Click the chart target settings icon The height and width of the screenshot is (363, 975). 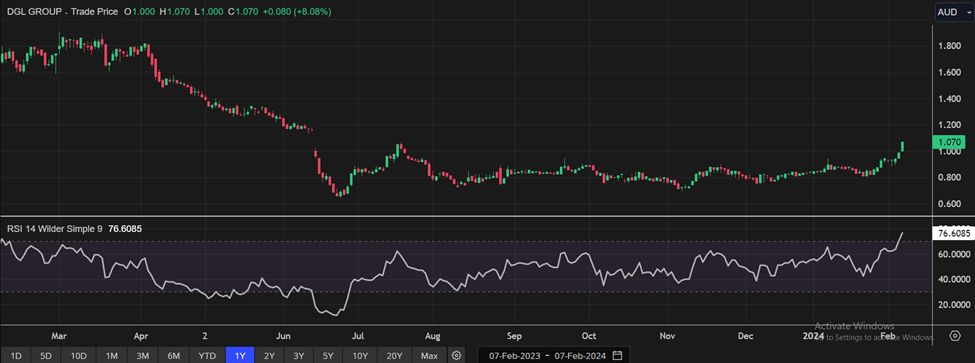click(955, 336)
